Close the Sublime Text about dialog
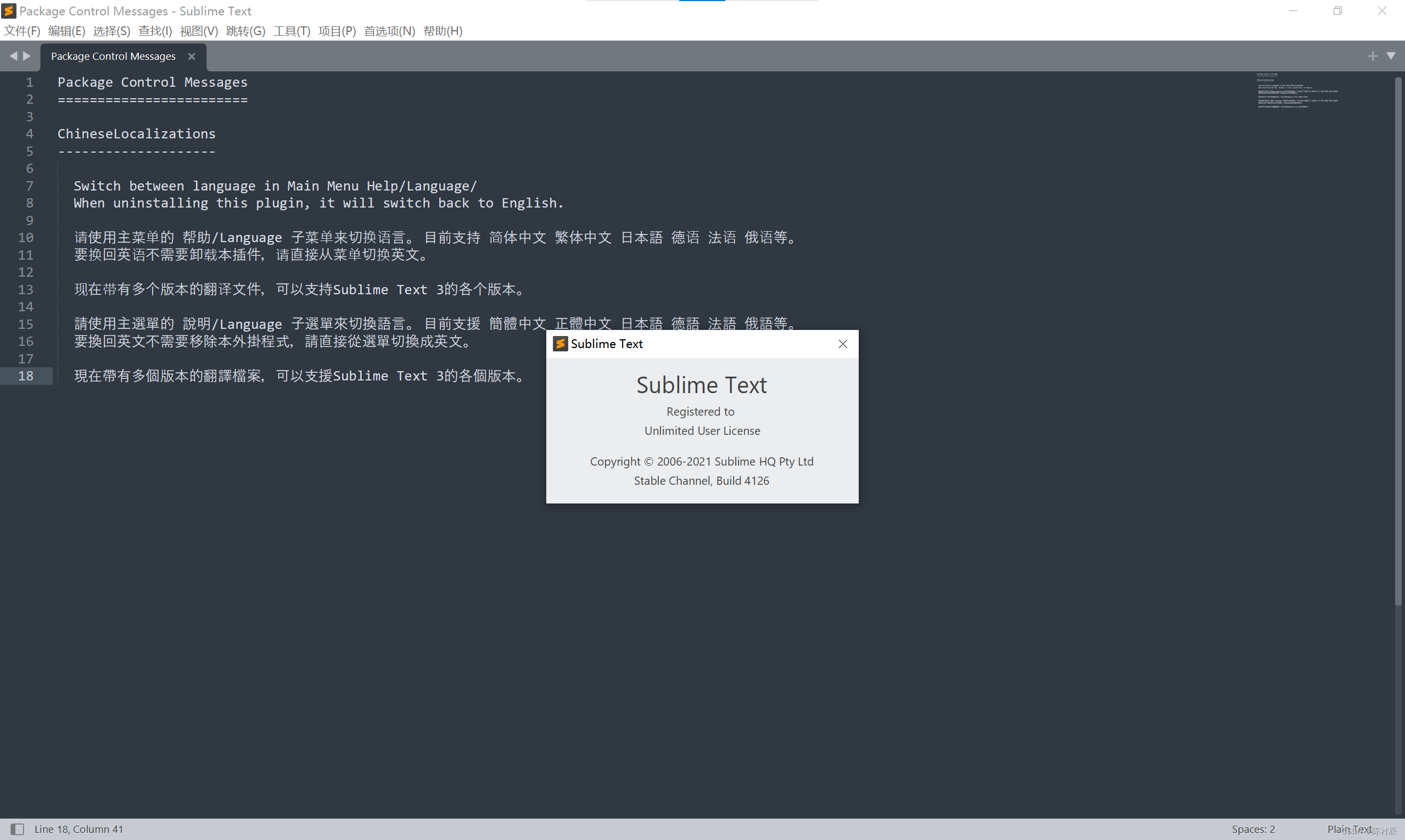This screenshot has height=840, width=1405. (842, 344)
